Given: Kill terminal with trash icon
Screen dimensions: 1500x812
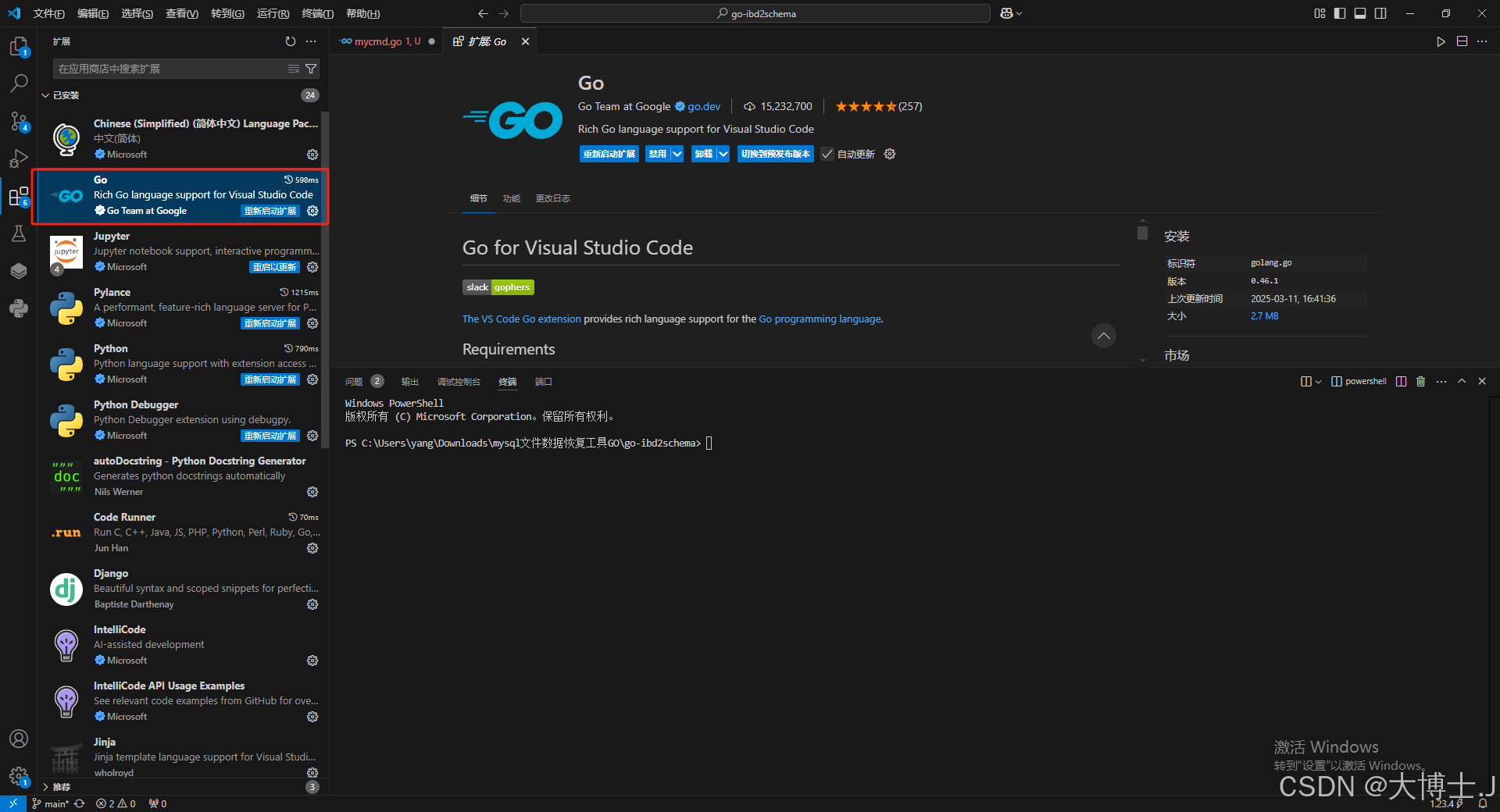Looking at the screenshot, I should tap(1420, 381).
